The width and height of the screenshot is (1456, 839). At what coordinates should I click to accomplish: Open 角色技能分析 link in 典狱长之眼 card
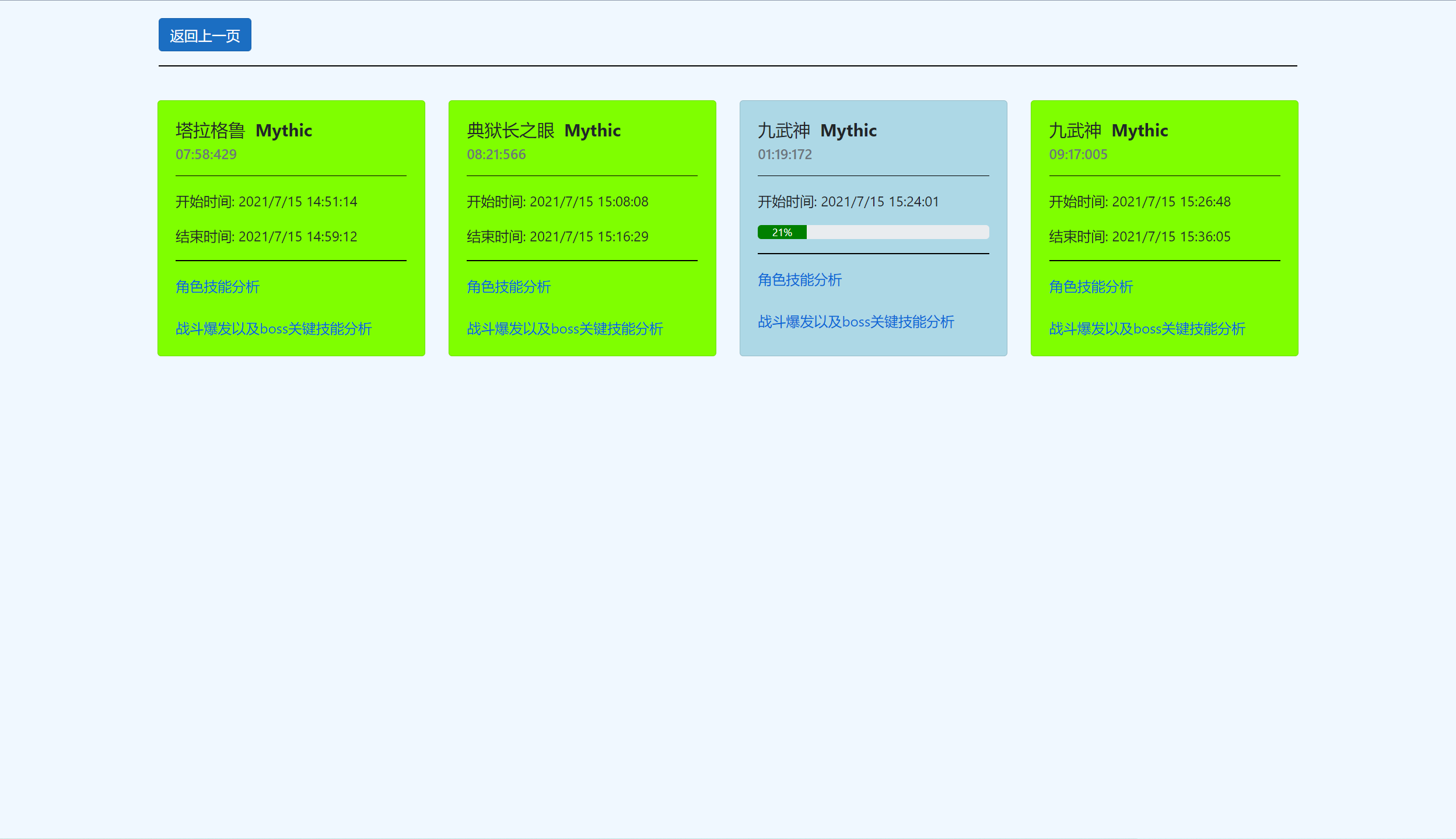click(x=509, y=287)
